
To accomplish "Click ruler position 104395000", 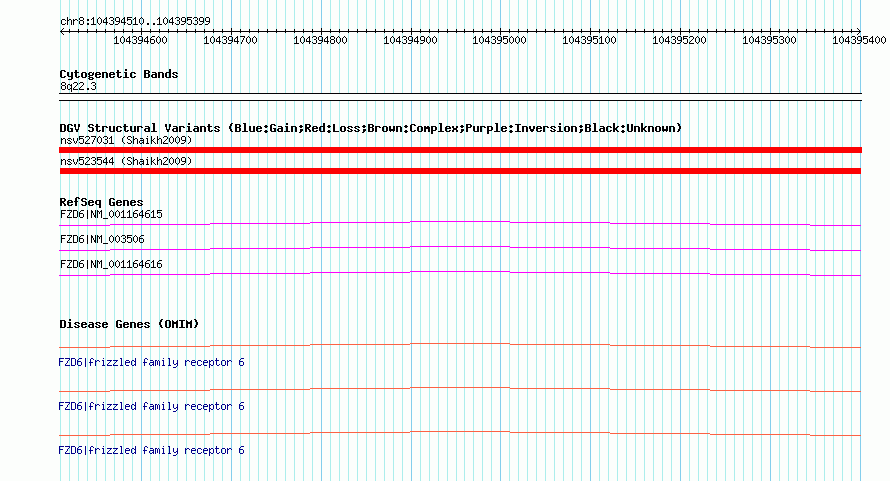I will tap(499, 40).
